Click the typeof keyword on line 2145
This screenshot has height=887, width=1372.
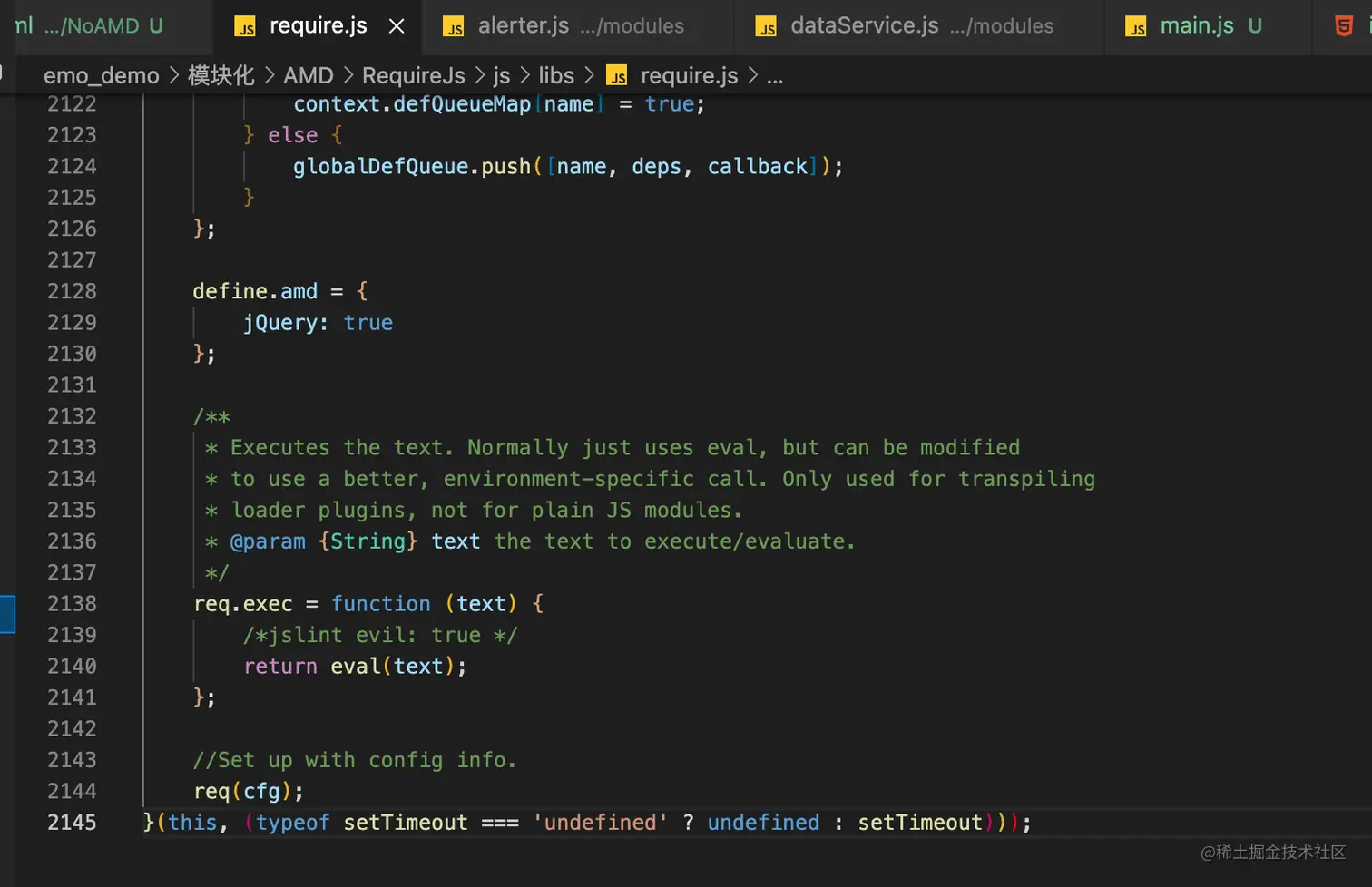click(x=293, y=823)
